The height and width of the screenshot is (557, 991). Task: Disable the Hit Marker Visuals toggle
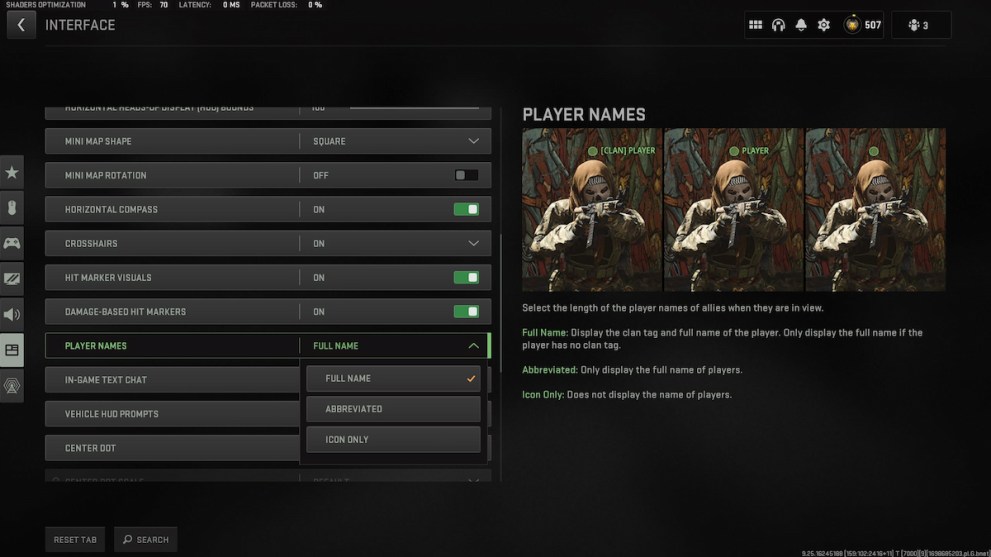pyautogui.click(x=466, y=277)
